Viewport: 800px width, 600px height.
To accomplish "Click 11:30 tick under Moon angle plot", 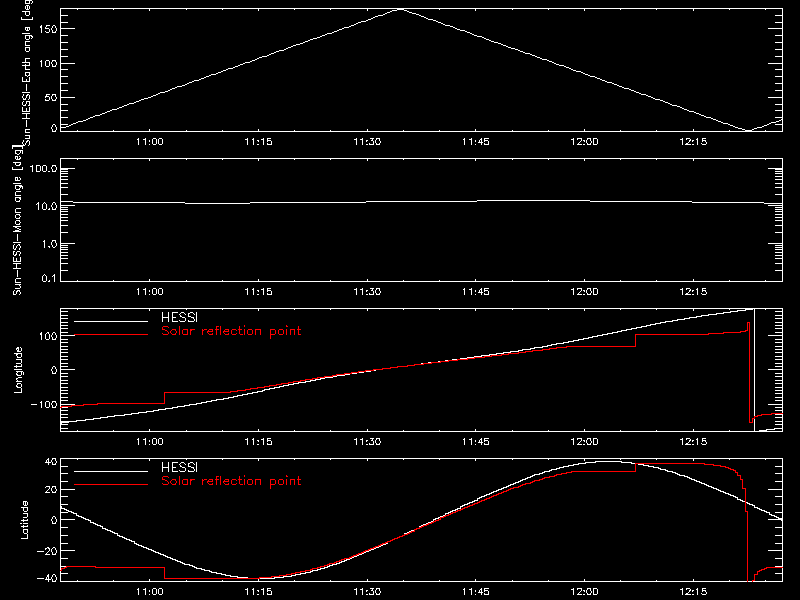I will (367, 292).
